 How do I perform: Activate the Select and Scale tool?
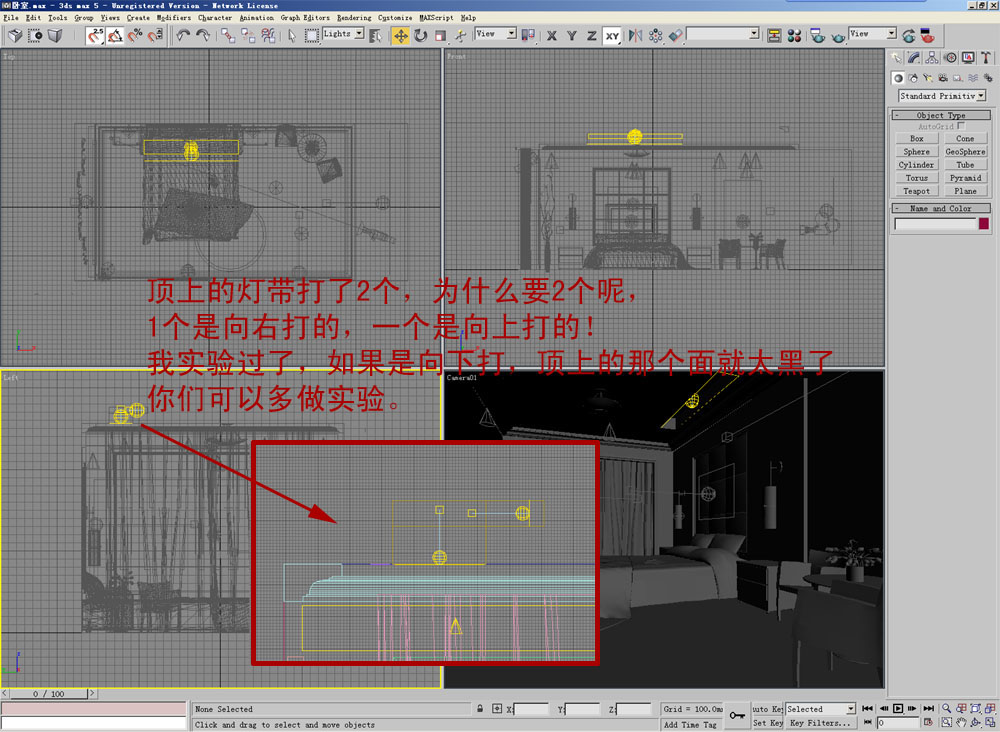(440, 36)
